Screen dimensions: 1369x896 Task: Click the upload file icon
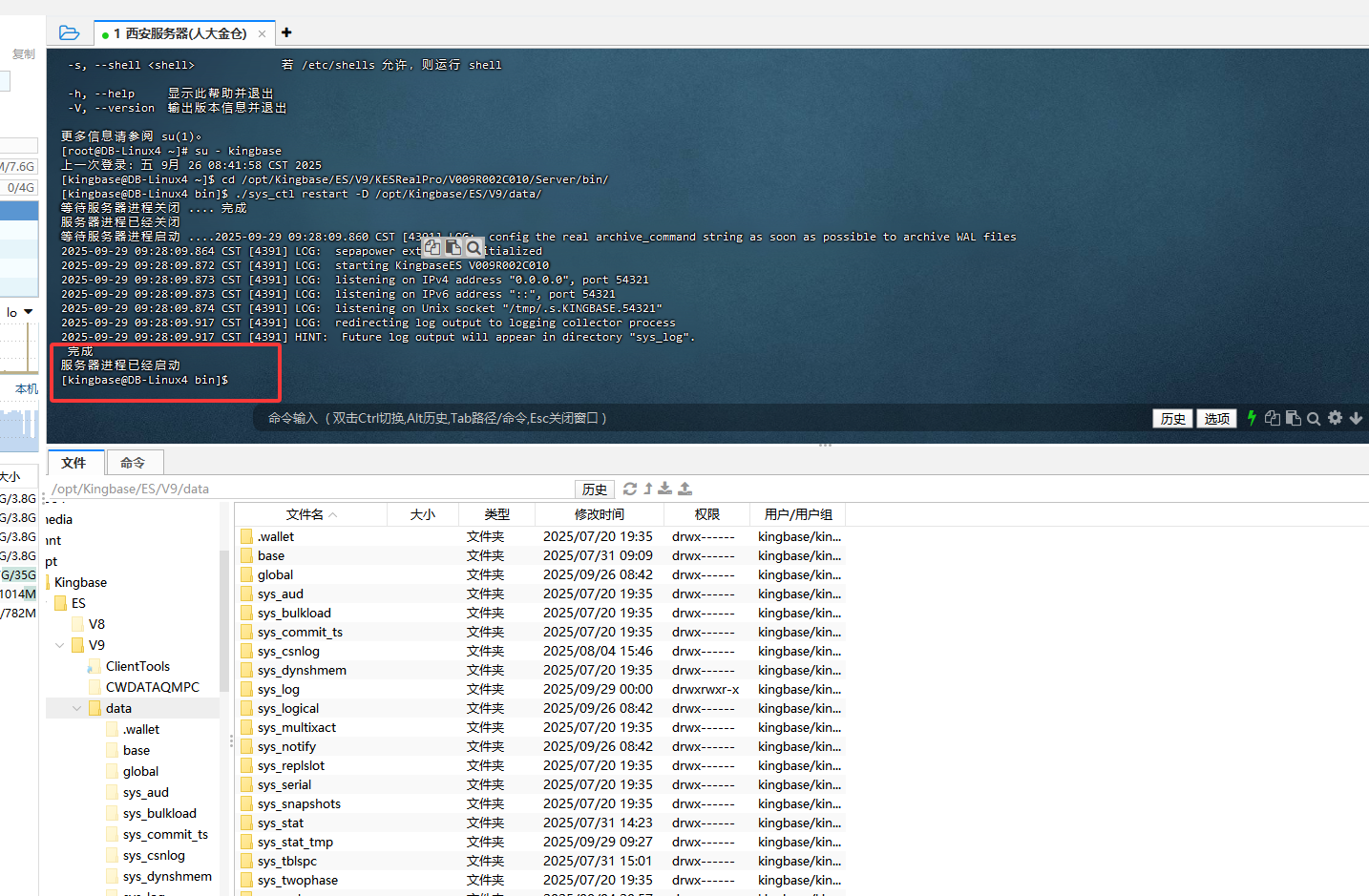684,489
